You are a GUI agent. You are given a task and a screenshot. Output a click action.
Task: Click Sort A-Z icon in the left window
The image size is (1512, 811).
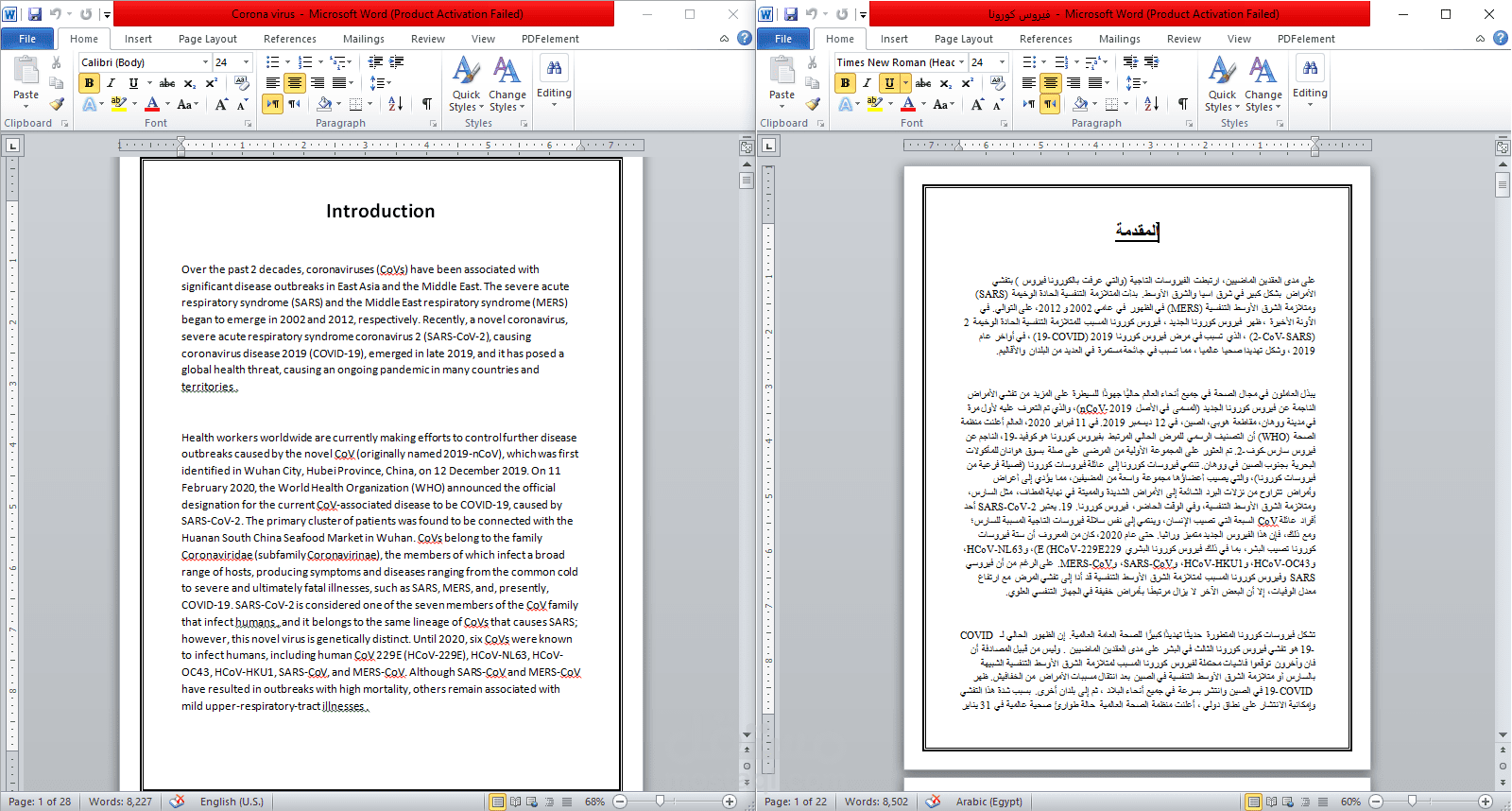click(x=396, y=104)
